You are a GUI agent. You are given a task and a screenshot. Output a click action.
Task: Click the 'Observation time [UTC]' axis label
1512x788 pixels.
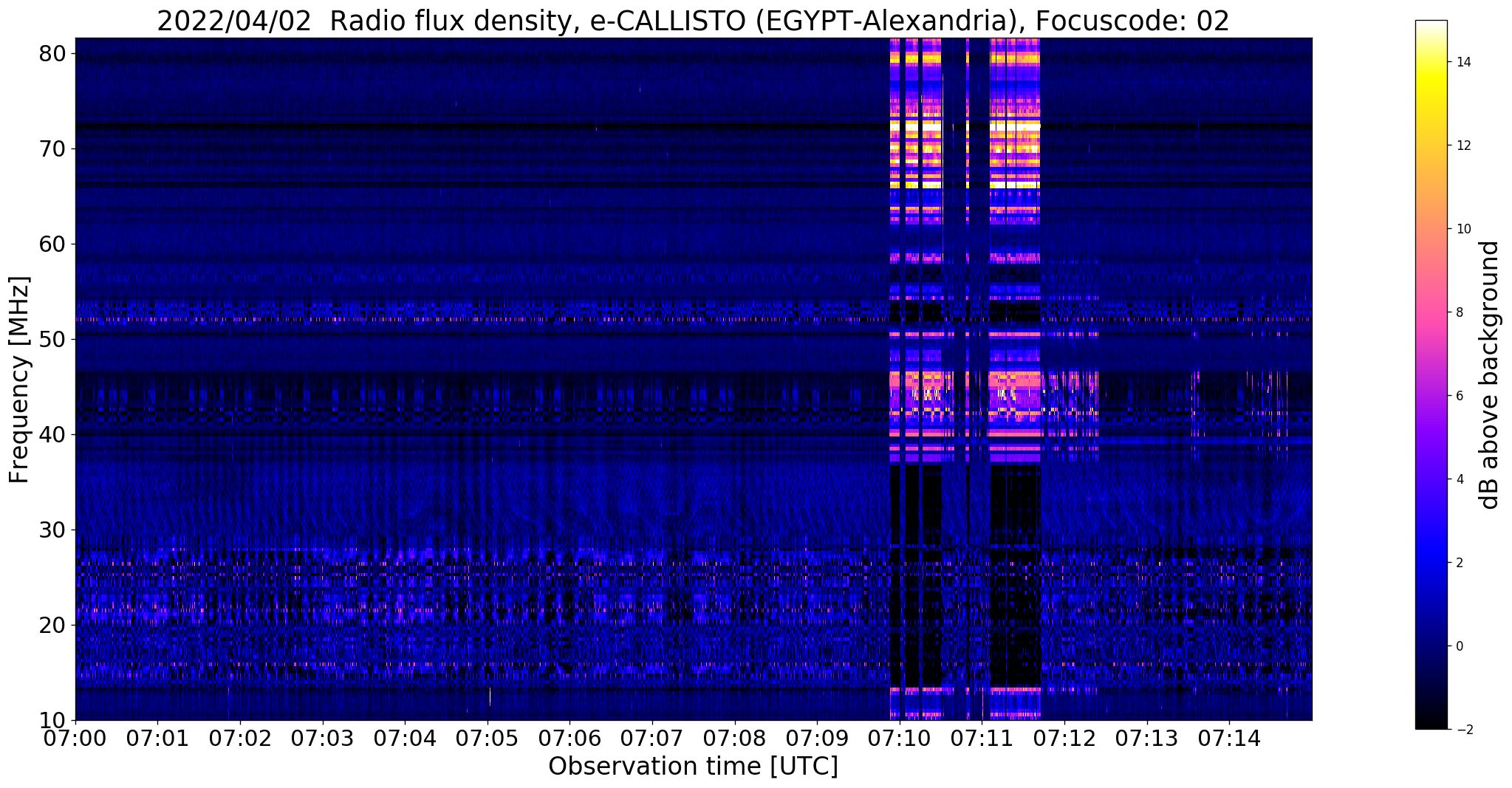pos(693,767)
